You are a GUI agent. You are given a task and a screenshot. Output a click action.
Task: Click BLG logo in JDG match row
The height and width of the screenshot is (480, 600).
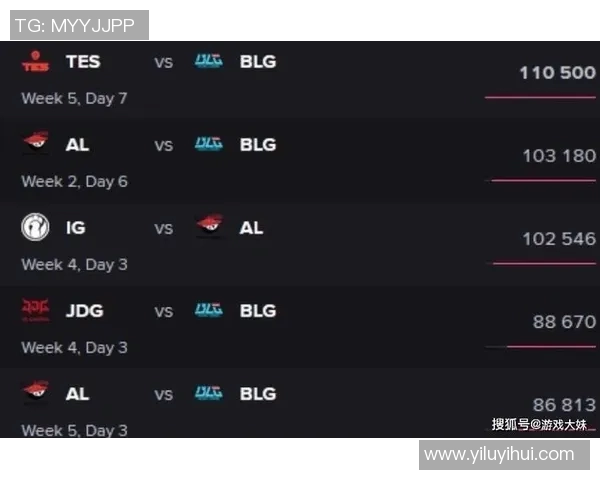click(x=209, y=310)
